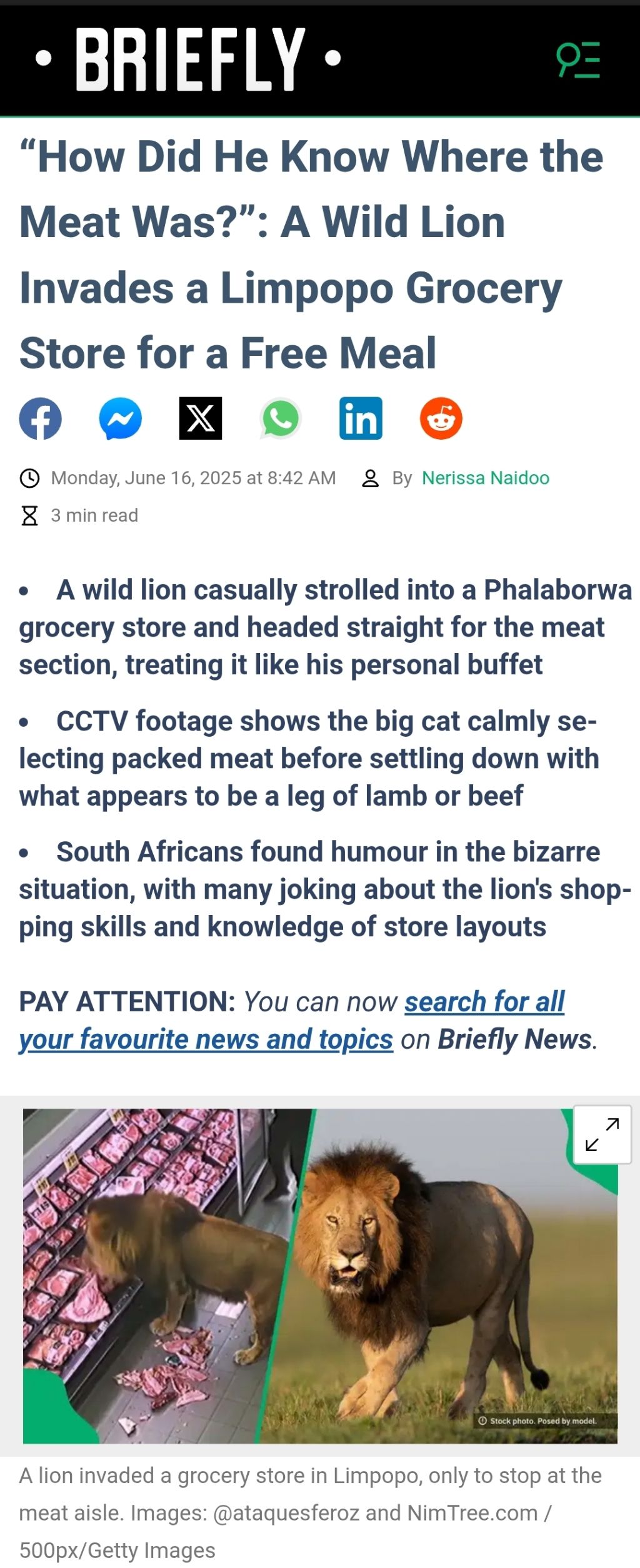Tap the hourglass icon by read time
Image resolution: width=640 pixels, height=1568 pixels.
(x=29, y=516)
